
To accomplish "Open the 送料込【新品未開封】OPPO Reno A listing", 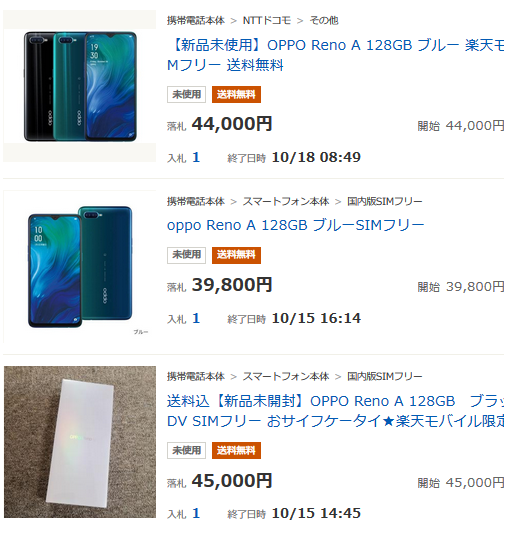I will point(335,411).
